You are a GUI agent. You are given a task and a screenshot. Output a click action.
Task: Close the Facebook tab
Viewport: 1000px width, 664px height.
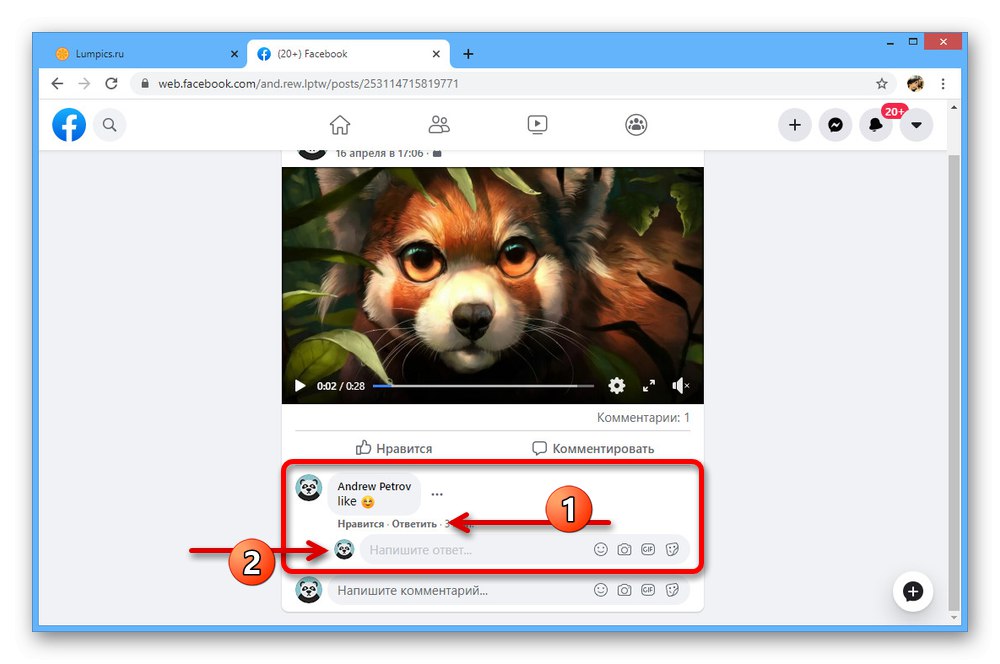coord(436,54)
